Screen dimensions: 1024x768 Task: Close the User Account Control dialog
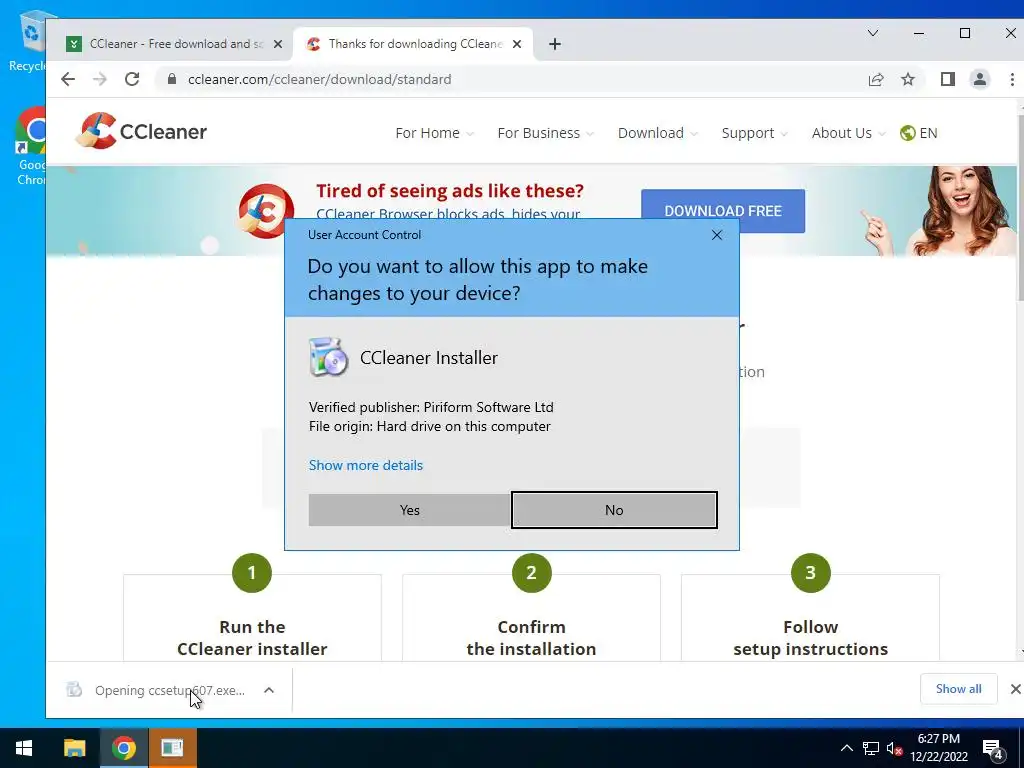[x=716, y=235]
